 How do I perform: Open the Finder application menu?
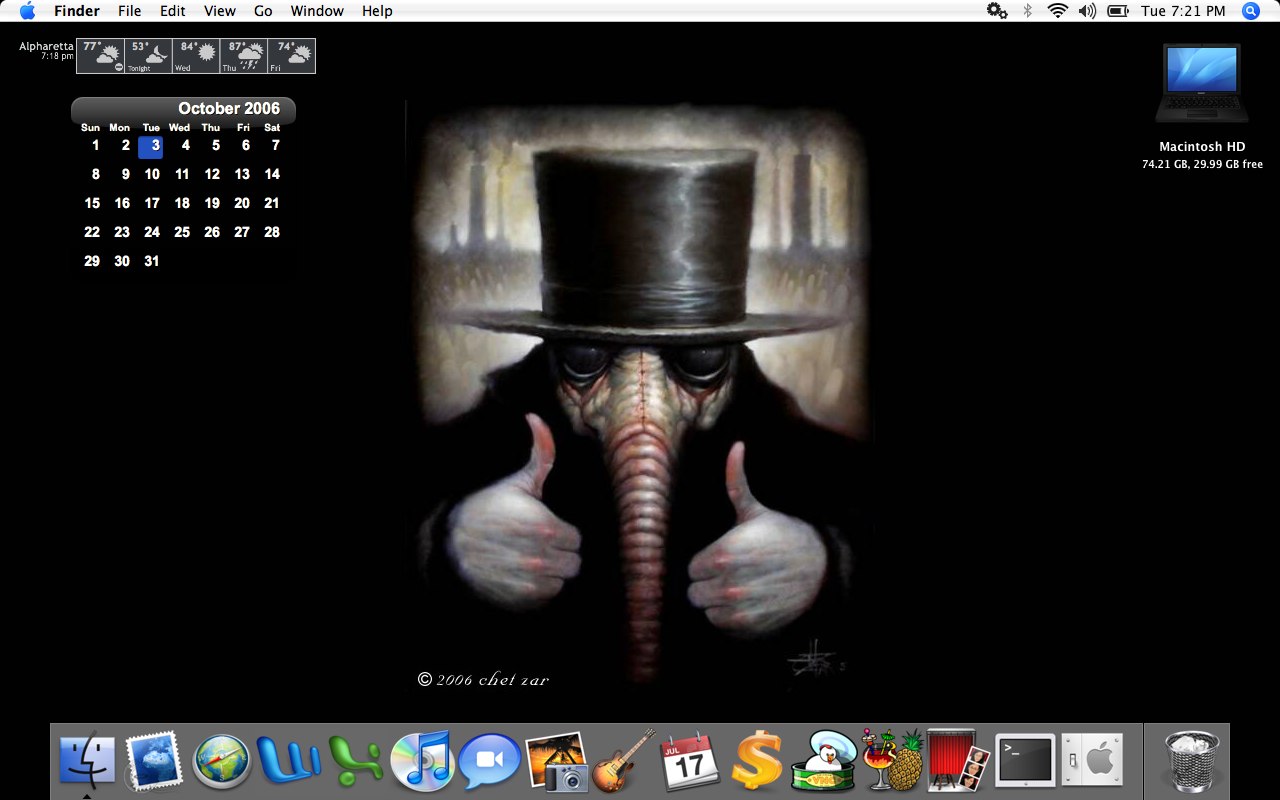(x=77, y=11)
